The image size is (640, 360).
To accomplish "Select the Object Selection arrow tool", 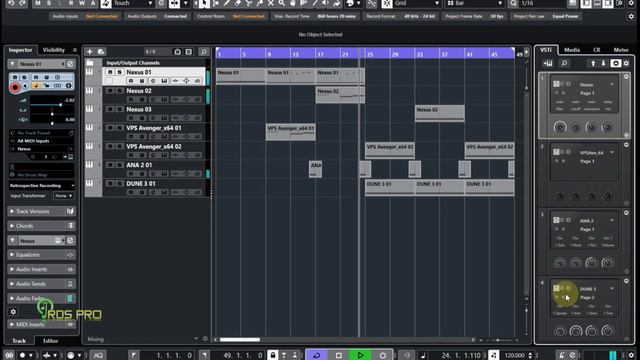I will click(x=204, y=3).
